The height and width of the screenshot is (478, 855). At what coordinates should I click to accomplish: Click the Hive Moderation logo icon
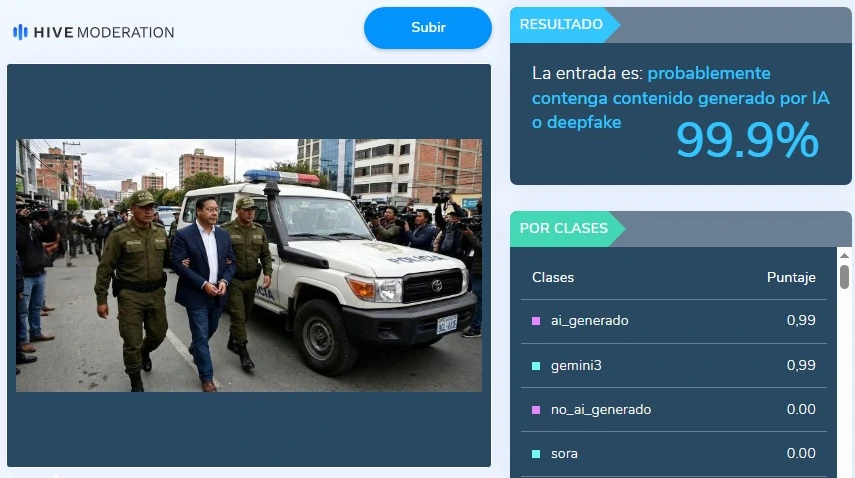point(20,32)
